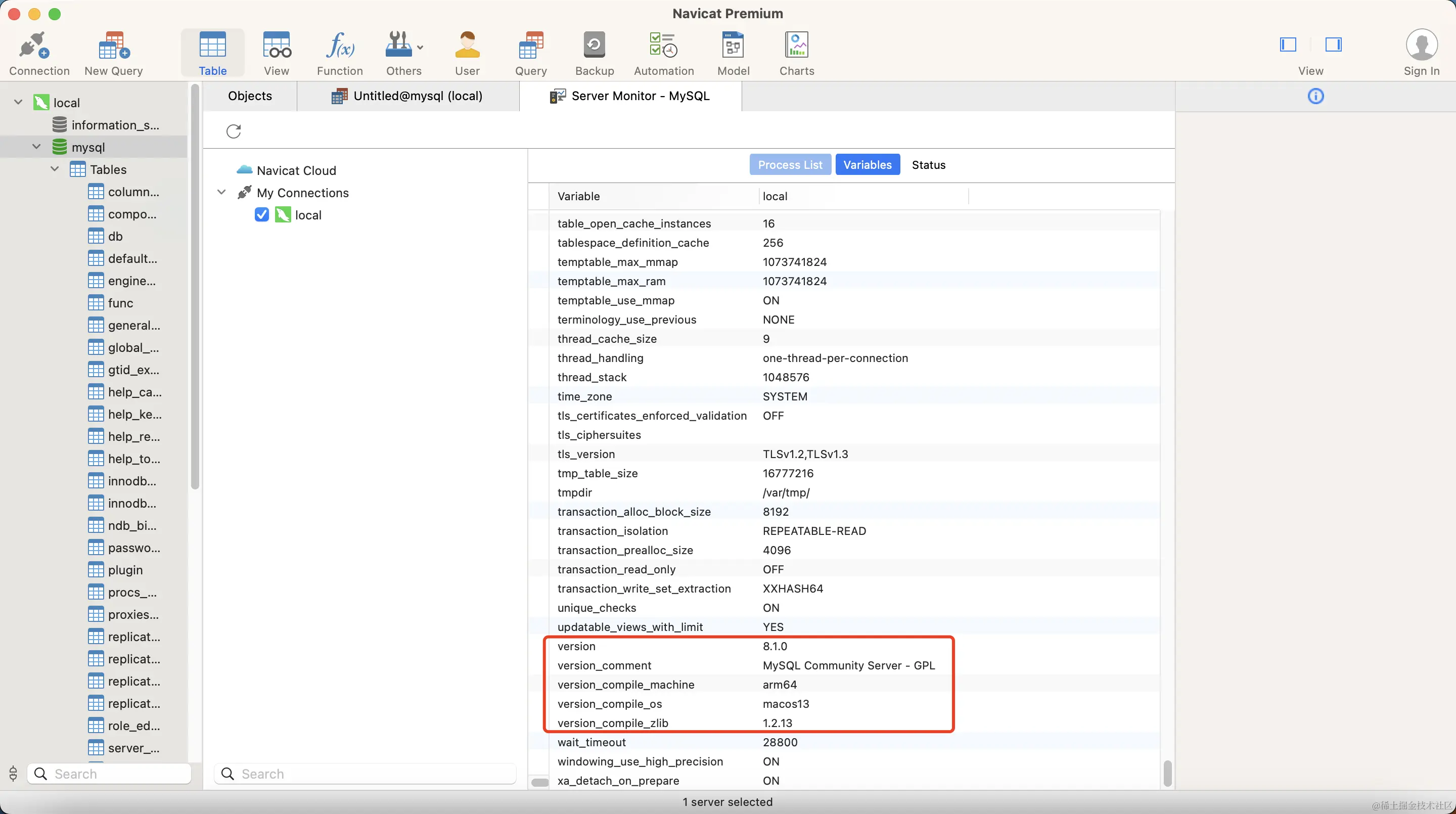
Task: Click the Process List button
Action: pyautogui.click(x=790, y=164)
